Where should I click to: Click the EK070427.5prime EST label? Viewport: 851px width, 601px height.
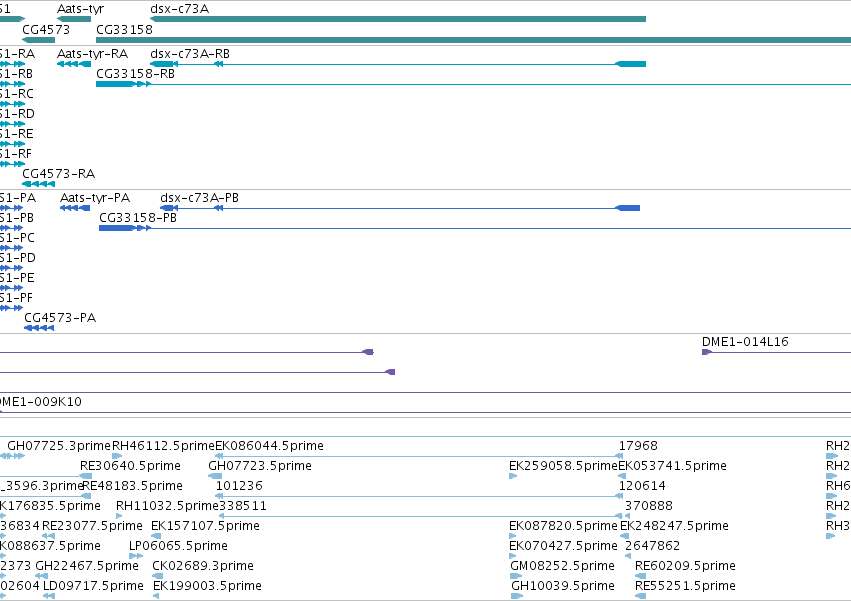[x=563, y=546]
